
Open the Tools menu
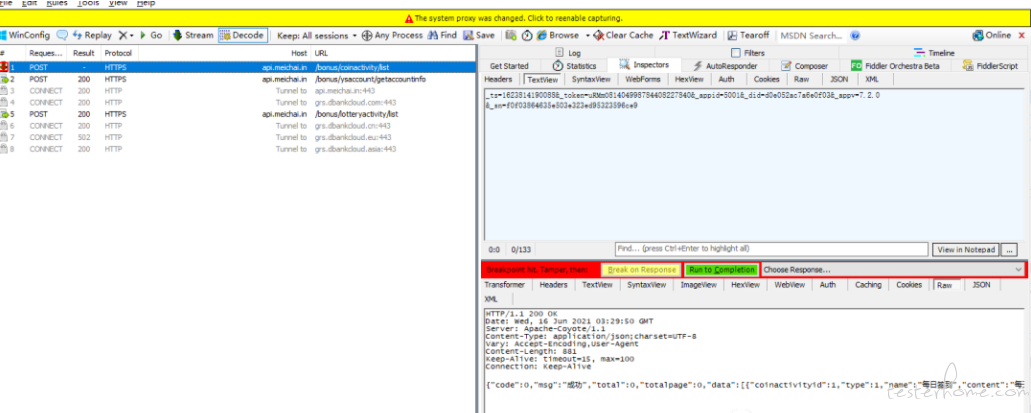click(87, 3)
